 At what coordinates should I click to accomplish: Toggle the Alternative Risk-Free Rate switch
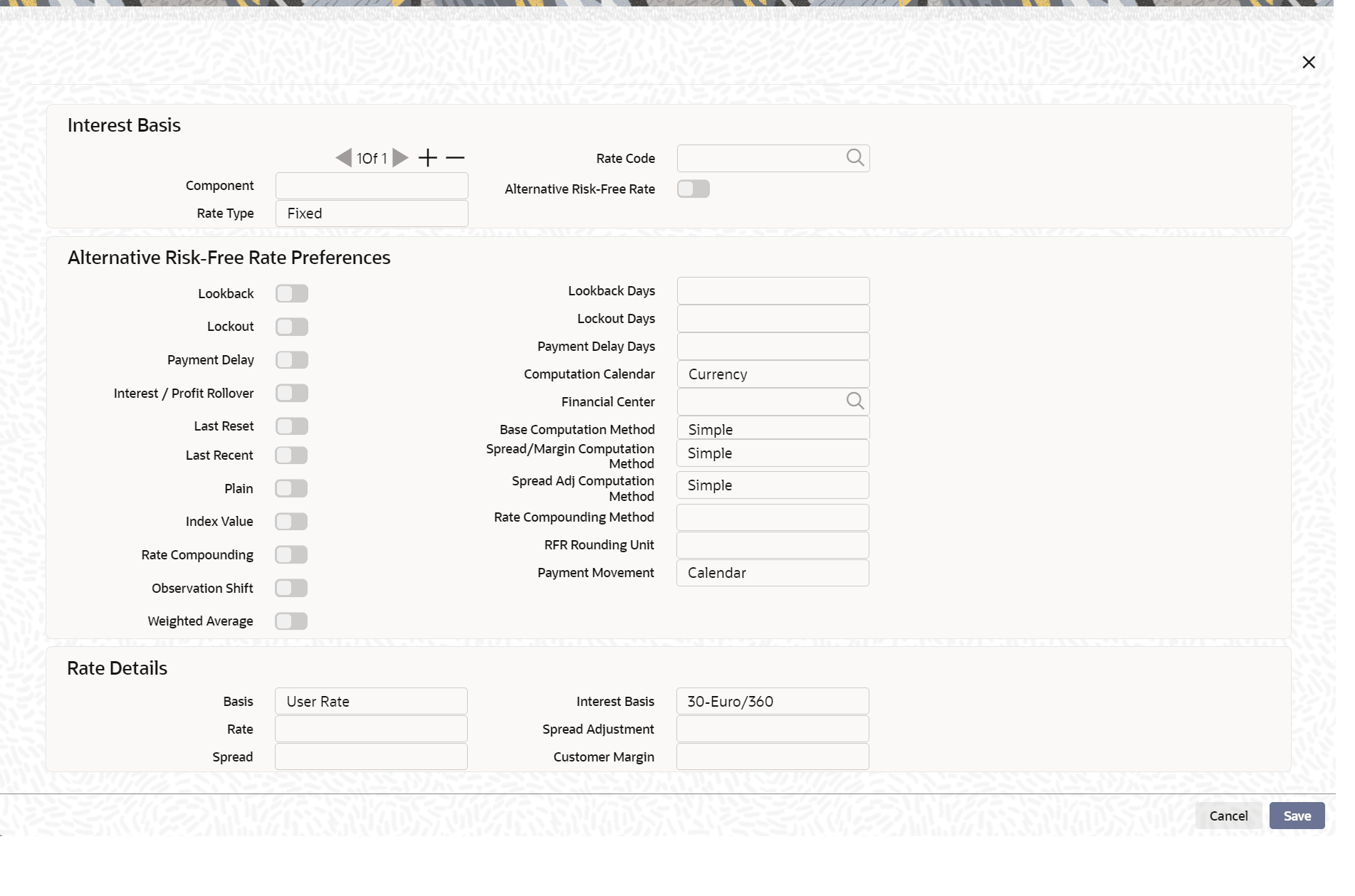click(694, 189)
